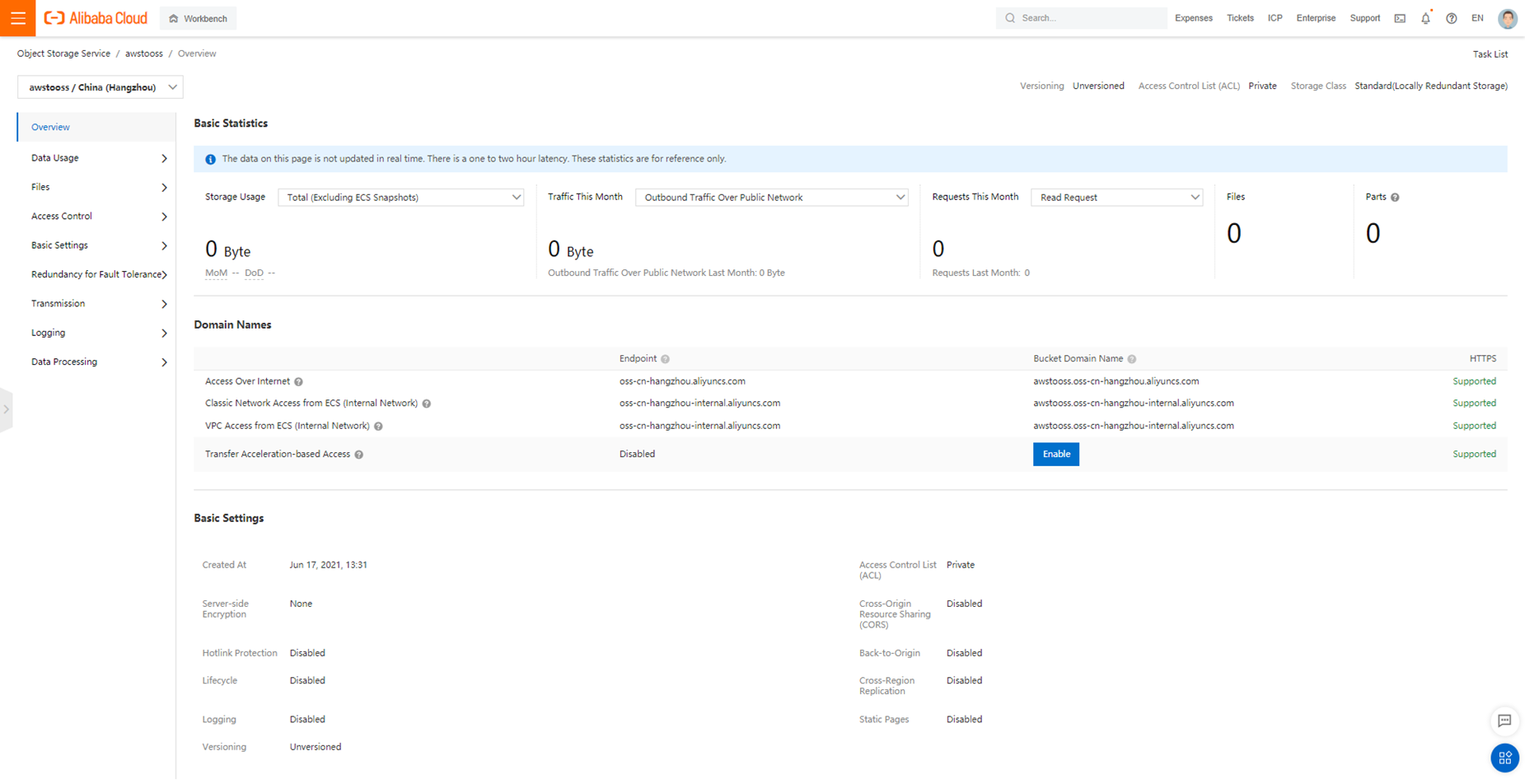Open the Workbench button
Image resolution: width=1525 pixels, height=784 pixels.
click(x=198, y=18)
